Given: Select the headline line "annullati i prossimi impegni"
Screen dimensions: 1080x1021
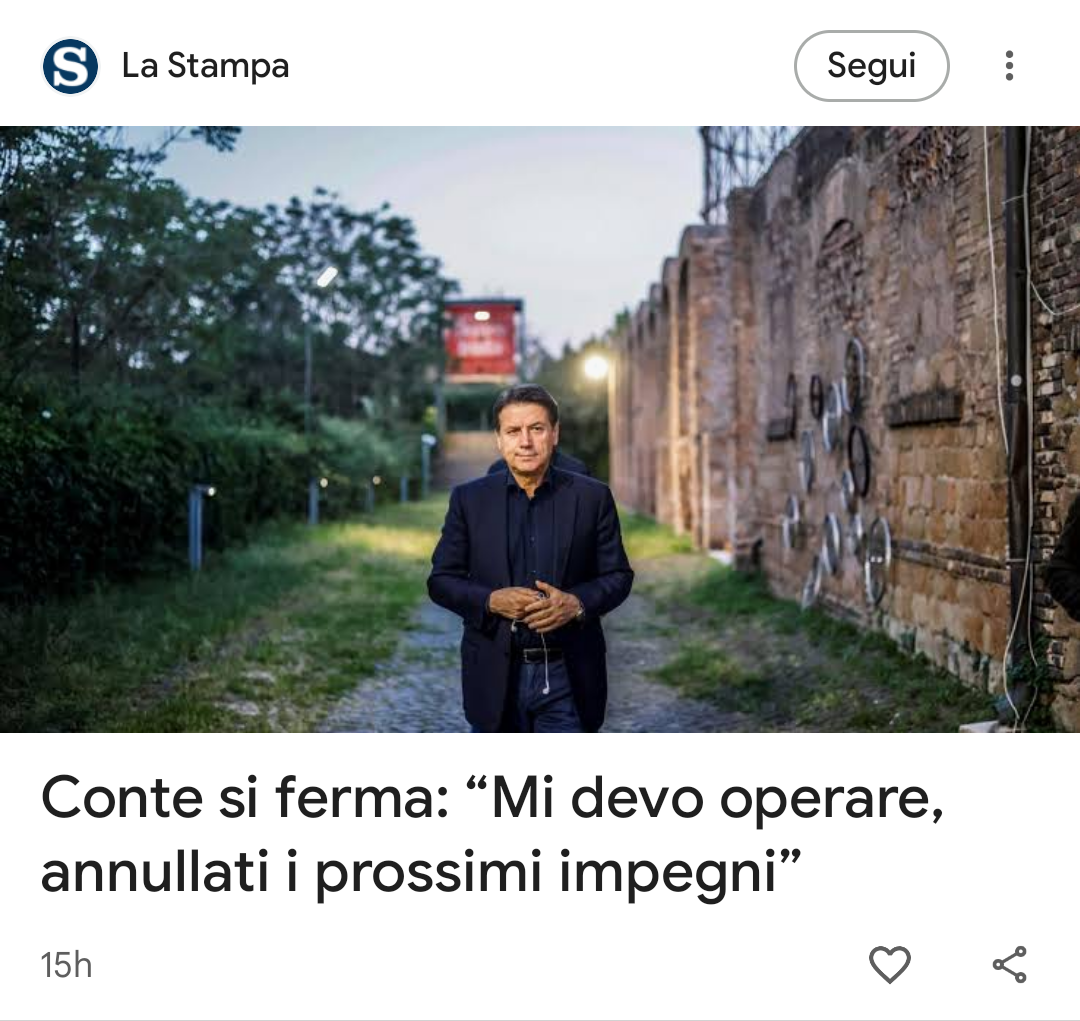Looking at the screenshot, I should point(422,872).
